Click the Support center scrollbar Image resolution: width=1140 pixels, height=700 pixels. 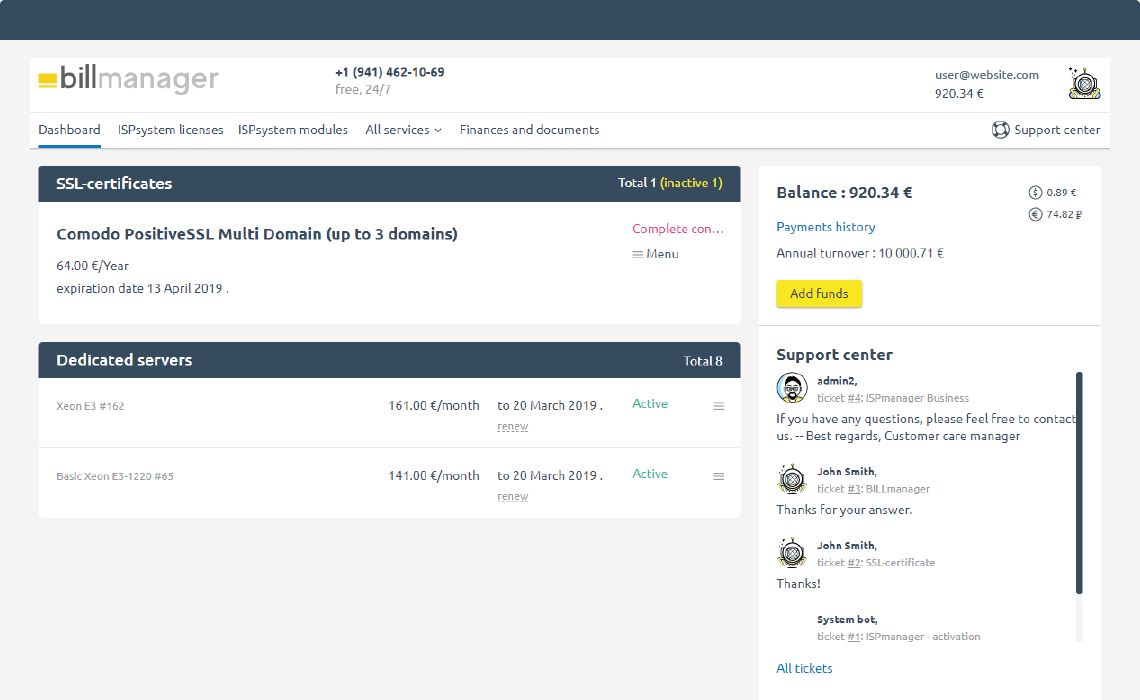click(1079, 483)
